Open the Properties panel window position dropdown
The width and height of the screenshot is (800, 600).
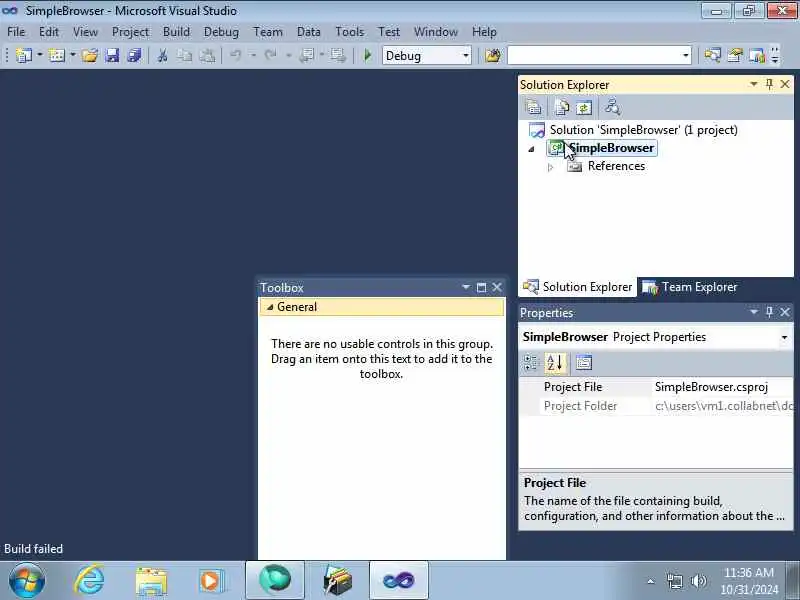(x=754, y=312)
